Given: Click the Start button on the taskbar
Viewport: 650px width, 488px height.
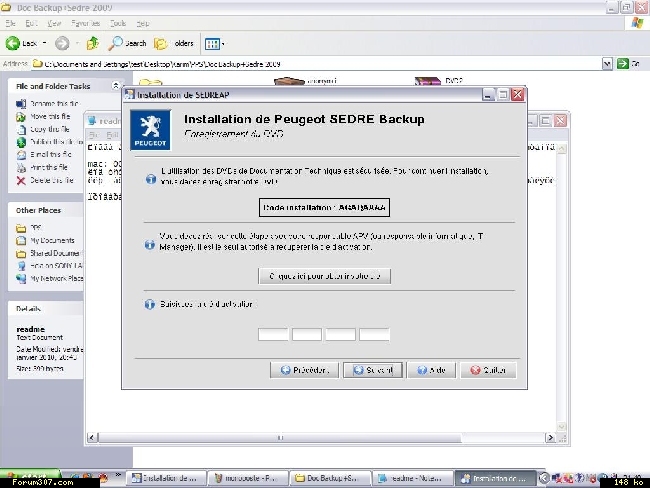Looking at the screenshot, I should coord(30,475).
